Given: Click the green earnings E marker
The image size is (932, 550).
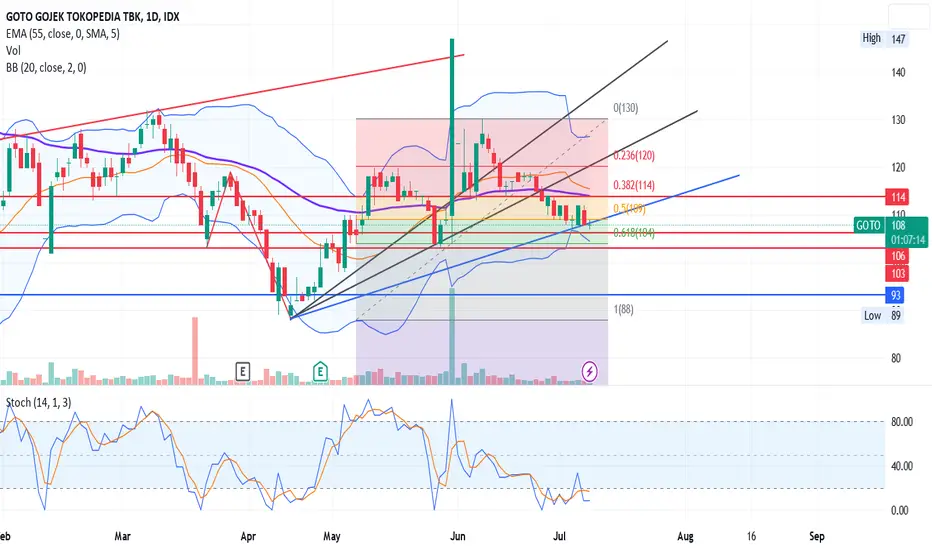Looking at the screenshot, I should [x=320, y=372].
